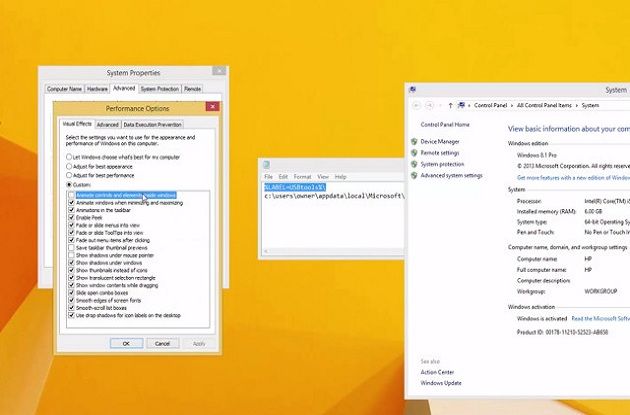Toggle Show translucent selection rectangle
630x415 pixels.
click(72, 278)
